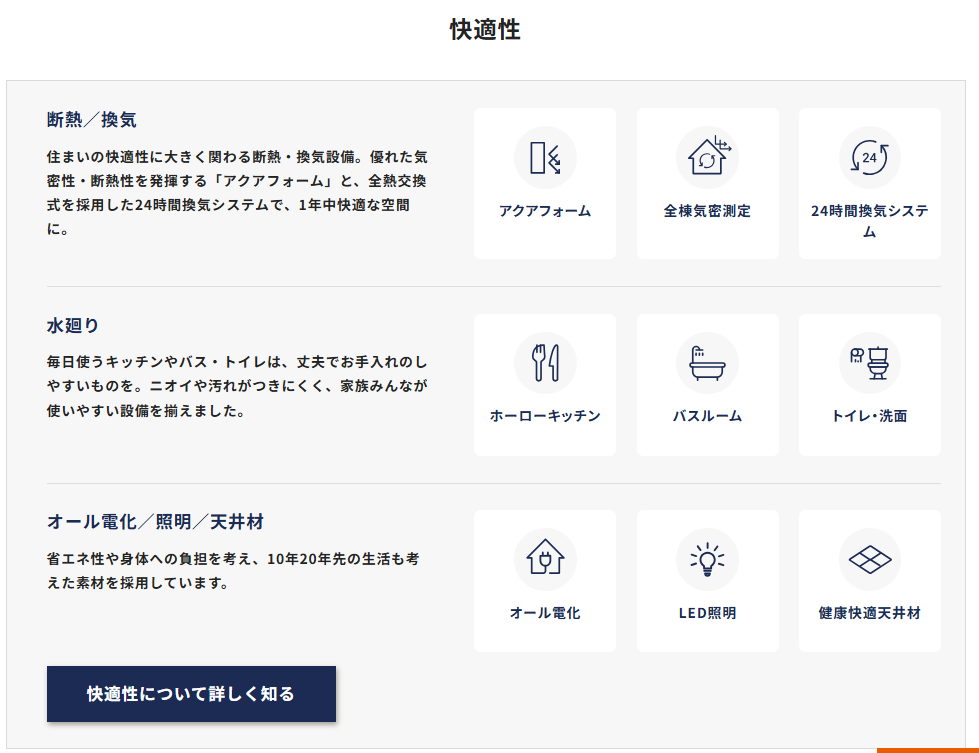Click the トイレ・洗面 text label
The width and height of the screenshot is (979, 753).
(869, 416)
